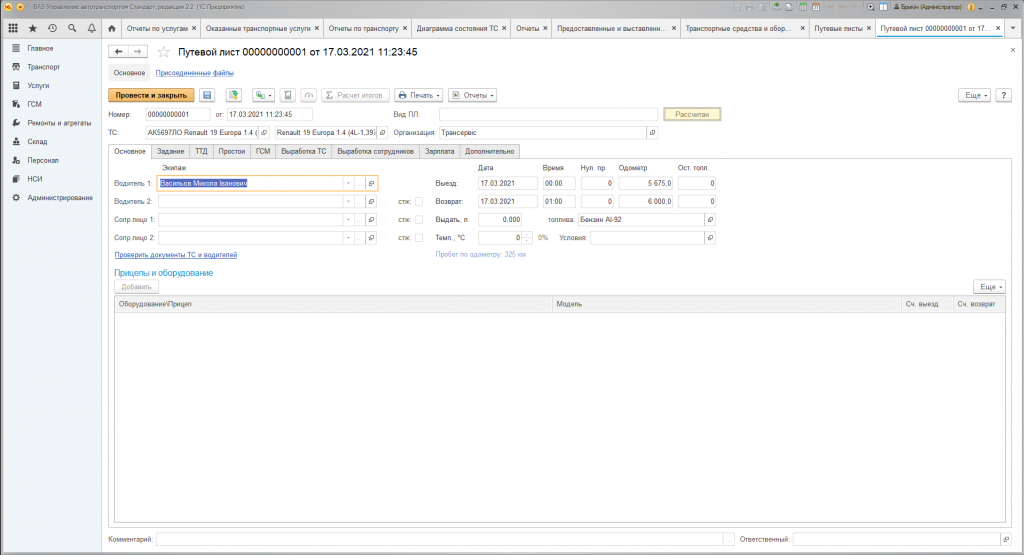The image size is (1024, 555).
Task: Expand the Сопр.лицо 1 dropdown list
Action: click(x=348, y=219)
